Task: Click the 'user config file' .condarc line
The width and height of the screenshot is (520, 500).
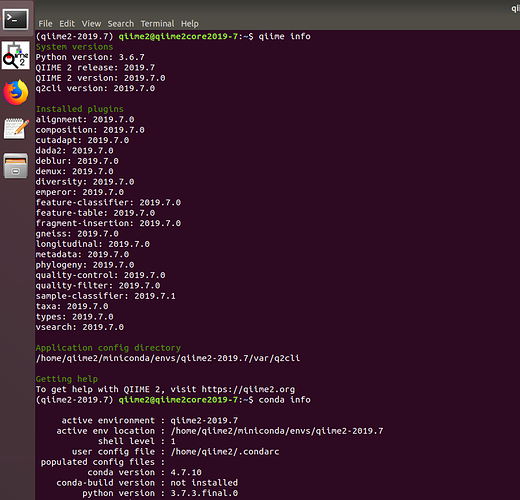Action: (x=176, y=452)
